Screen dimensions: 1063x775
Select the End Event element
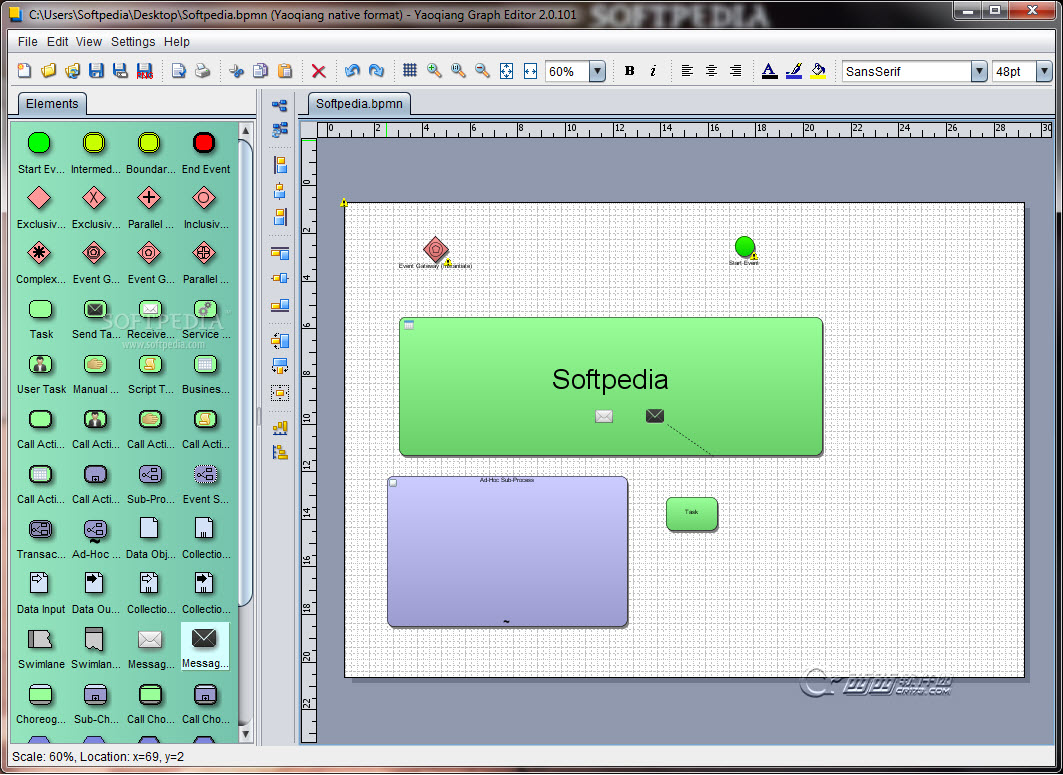pyautogui.click(x=205, y=144)
